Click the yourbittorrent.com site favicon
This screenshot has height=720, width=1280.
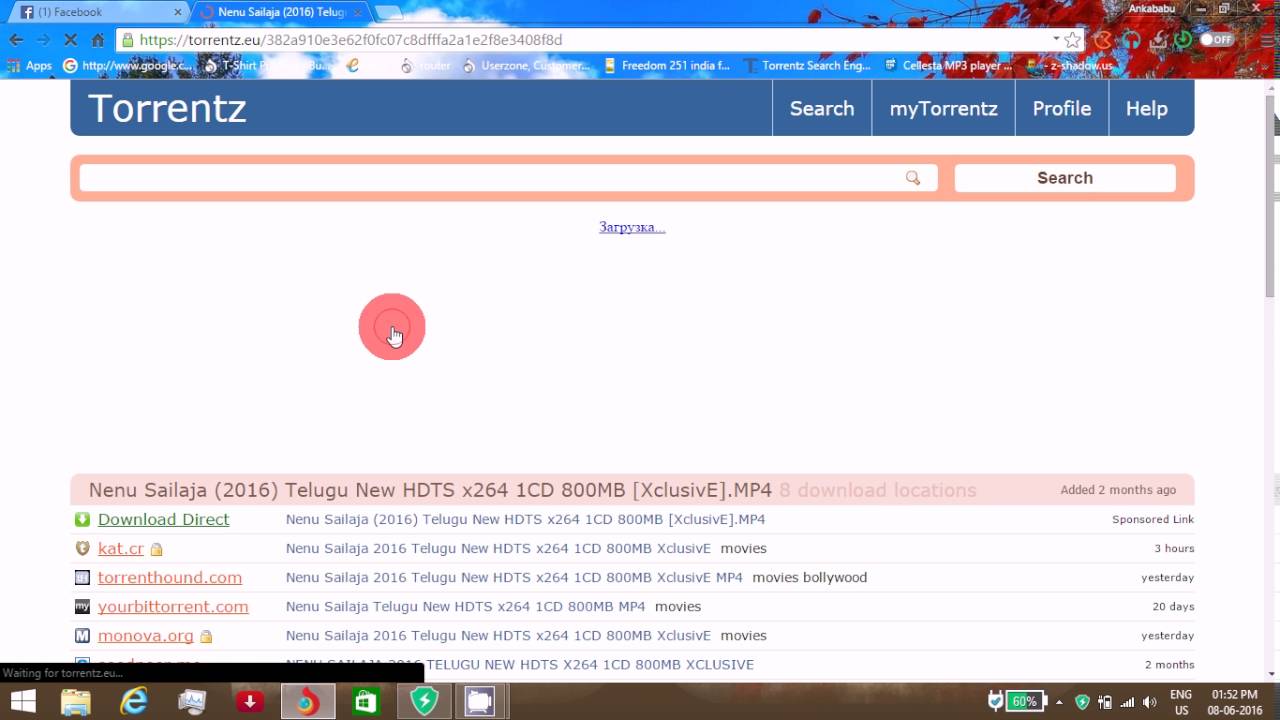point(82,606)
